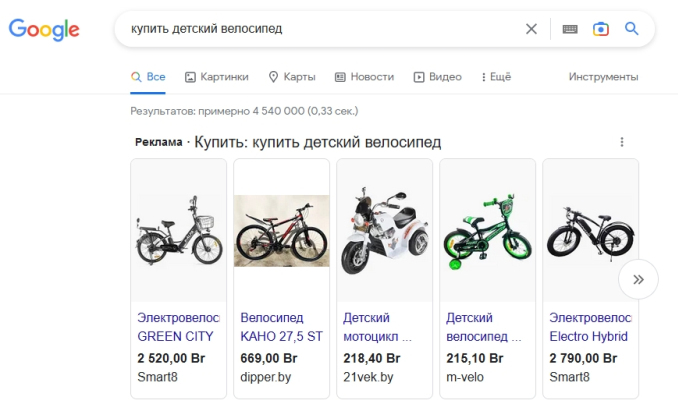Click the blue magnifier search button
This screenshot has width=678, height=411.
[x=632, y=29]
